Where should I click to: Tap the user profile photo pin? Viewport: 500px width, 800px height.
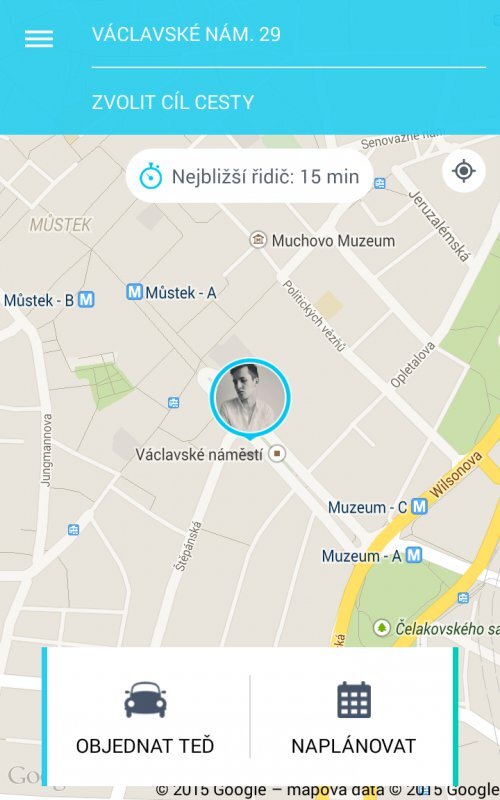pos(250,398)
